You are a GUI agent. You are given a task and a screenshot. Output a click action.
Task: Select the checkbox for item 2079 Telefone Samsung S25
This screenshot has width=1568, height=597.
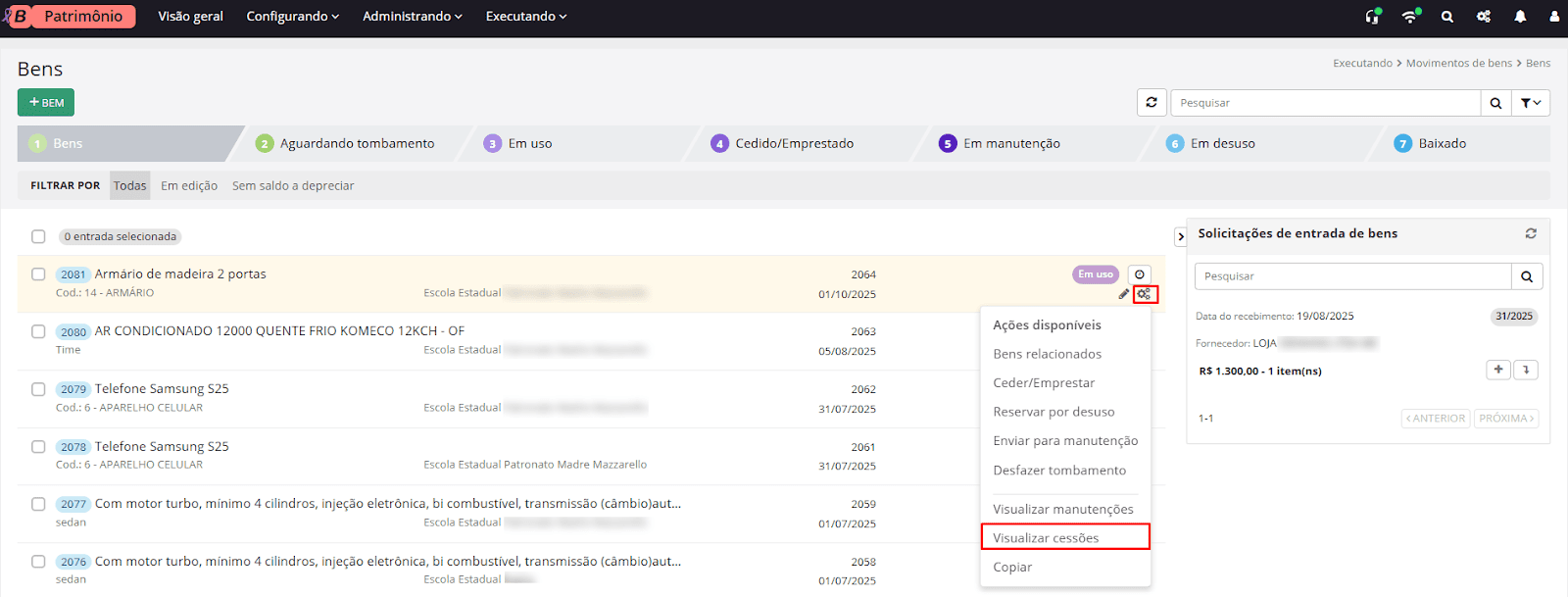coord(38,389)
